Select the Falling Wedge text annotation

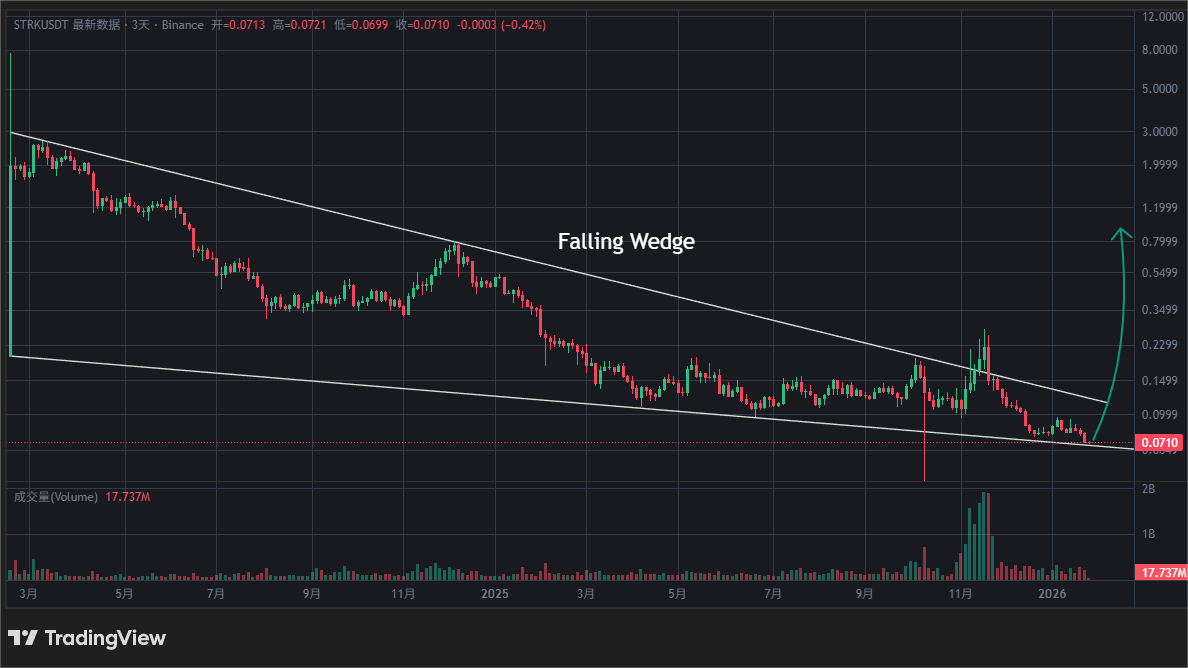pos(625,241)
